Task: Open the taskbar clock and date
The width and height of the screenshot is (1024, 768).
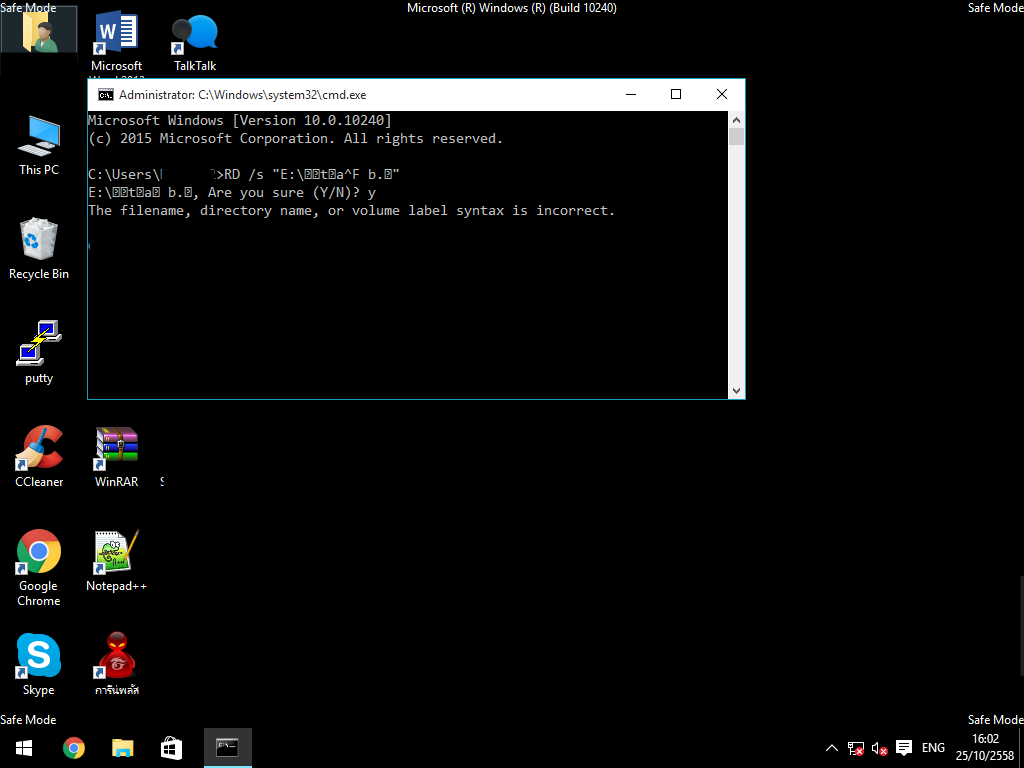Action: tap(985, 748)
